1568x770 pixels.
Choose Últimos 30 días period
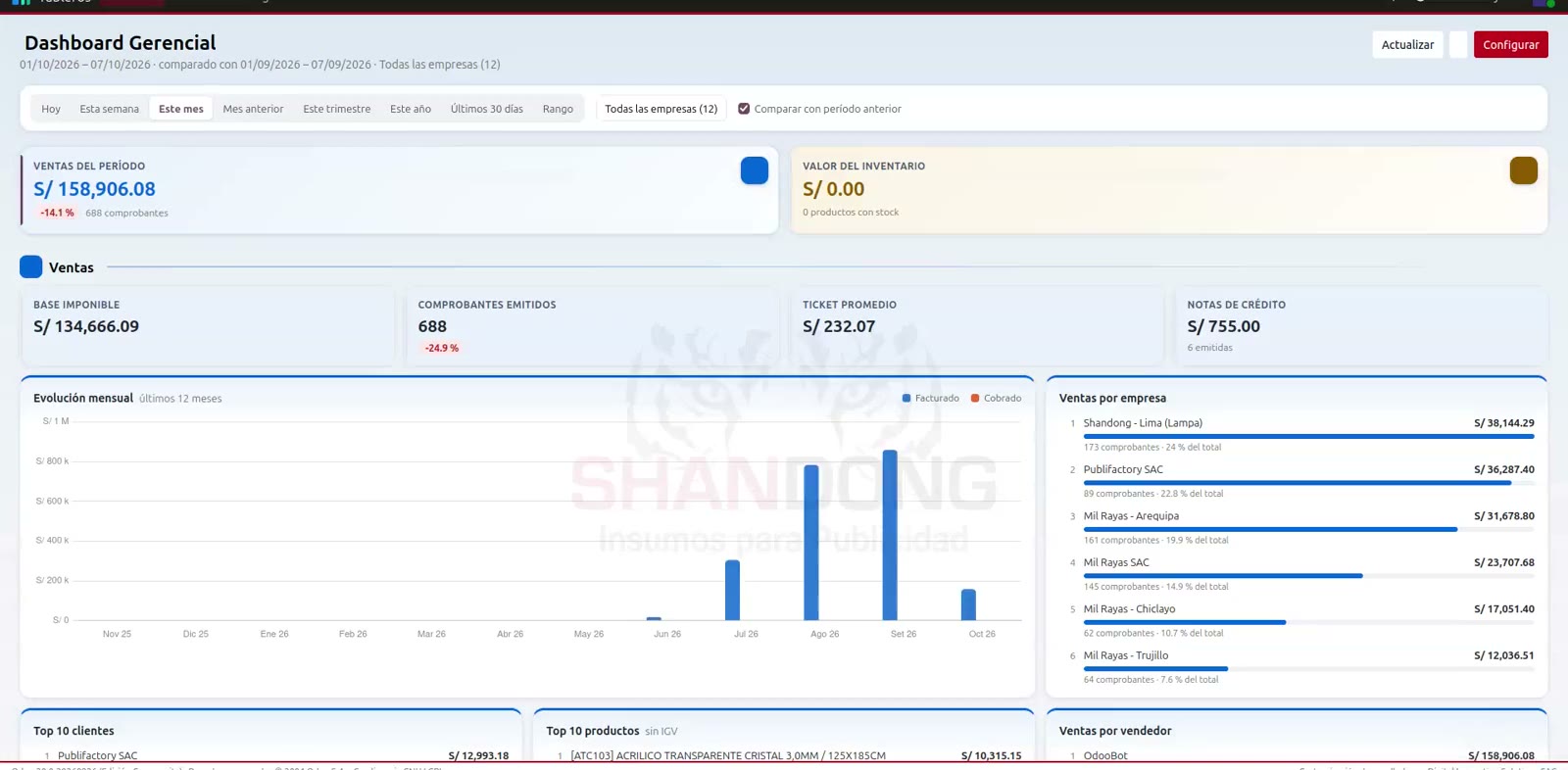tap(487, 109)
